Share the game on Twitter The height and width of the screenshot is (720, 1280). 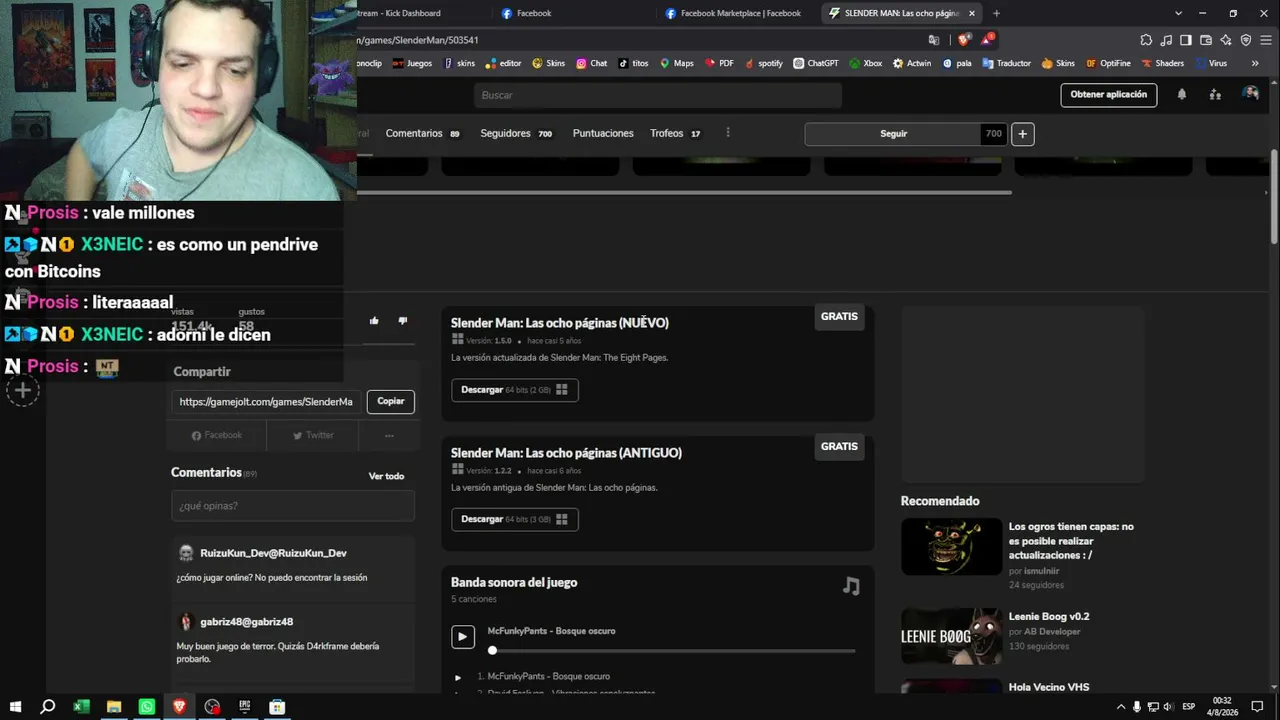[x=314, y=435]
